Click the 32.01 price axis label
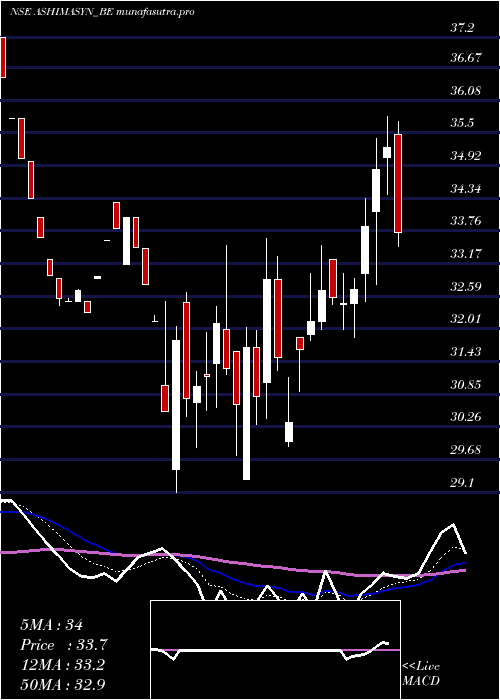The width and height of the screenshot is (500, 700). 465,319
